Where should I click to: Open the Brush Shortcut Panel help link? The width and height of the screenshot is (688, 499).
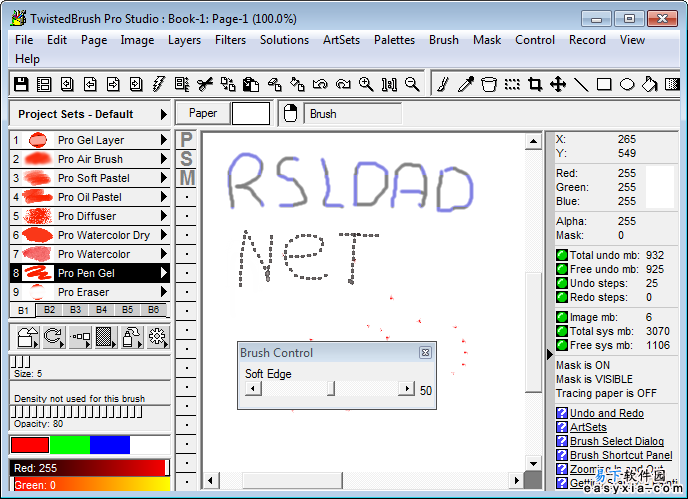tap(621, 455)
